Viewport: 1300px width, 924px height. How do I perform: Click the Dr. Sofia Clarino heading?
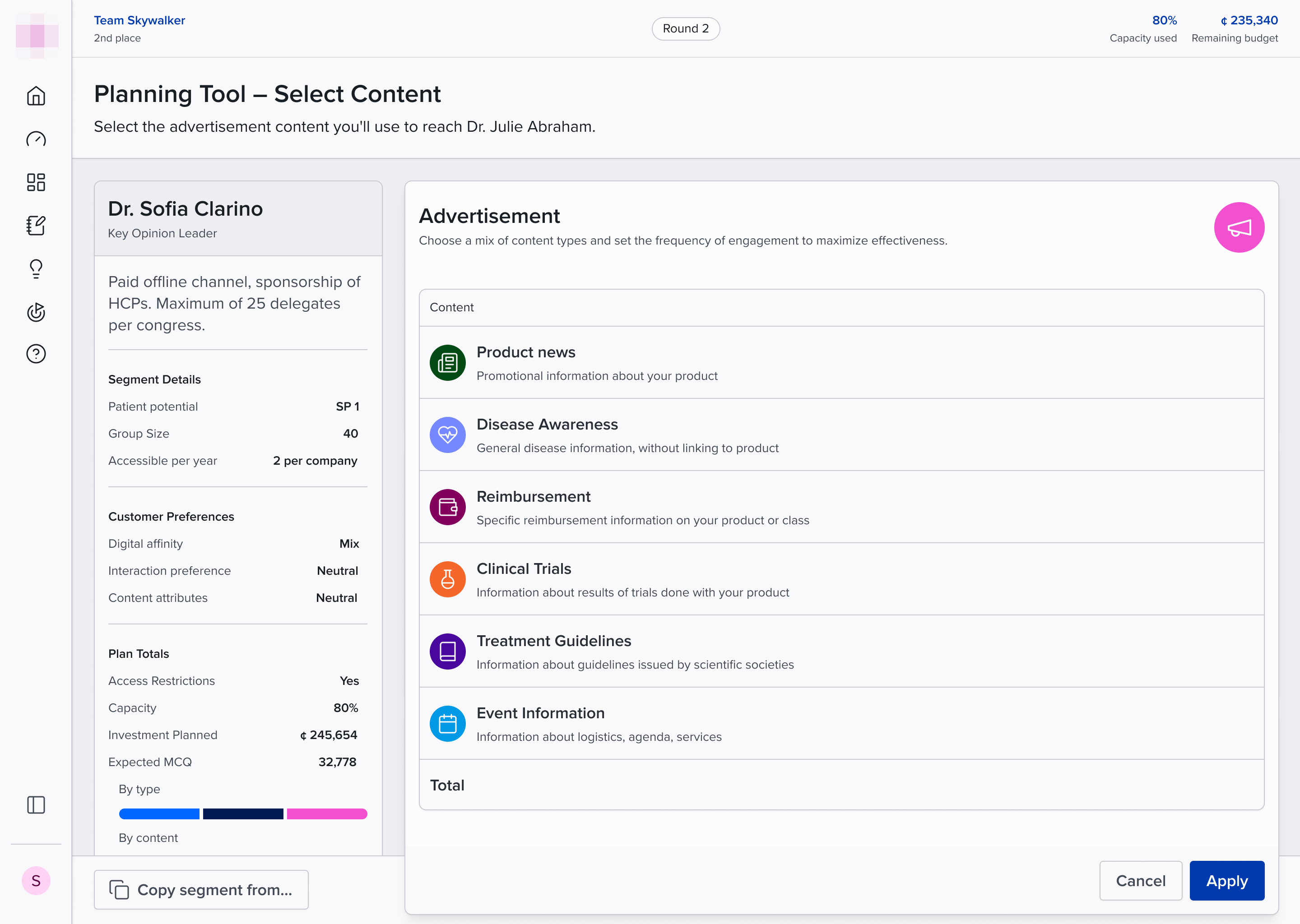(x=186, y=209)
